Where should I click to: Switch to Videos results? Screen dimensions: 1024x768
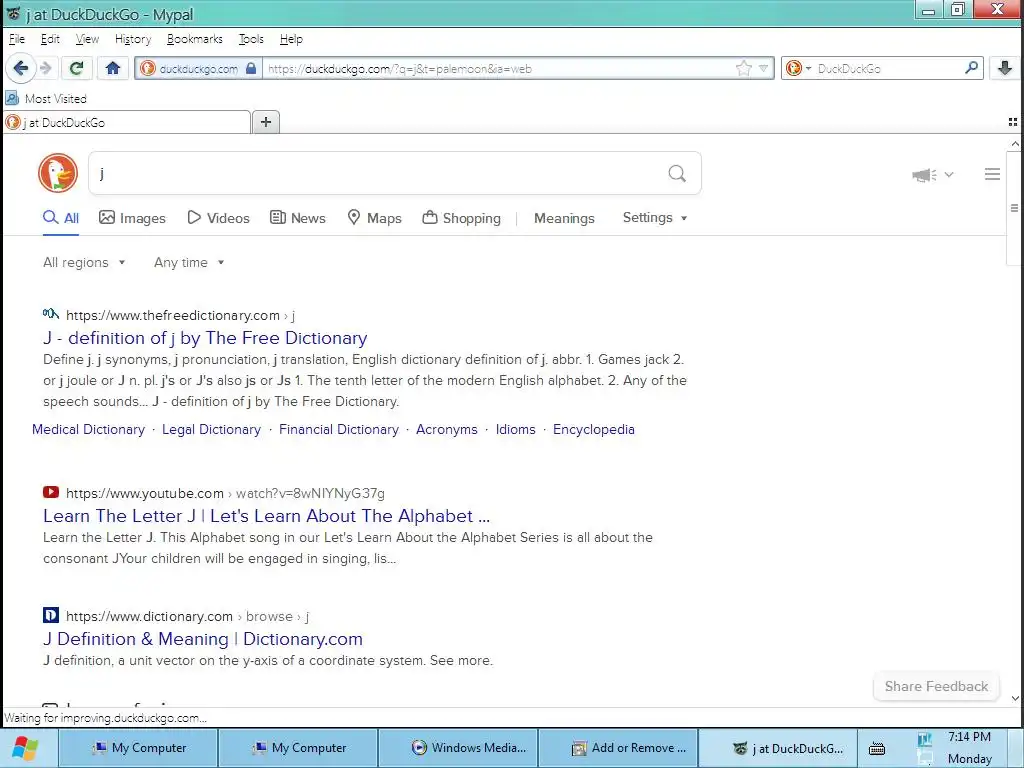coord(218,218)
